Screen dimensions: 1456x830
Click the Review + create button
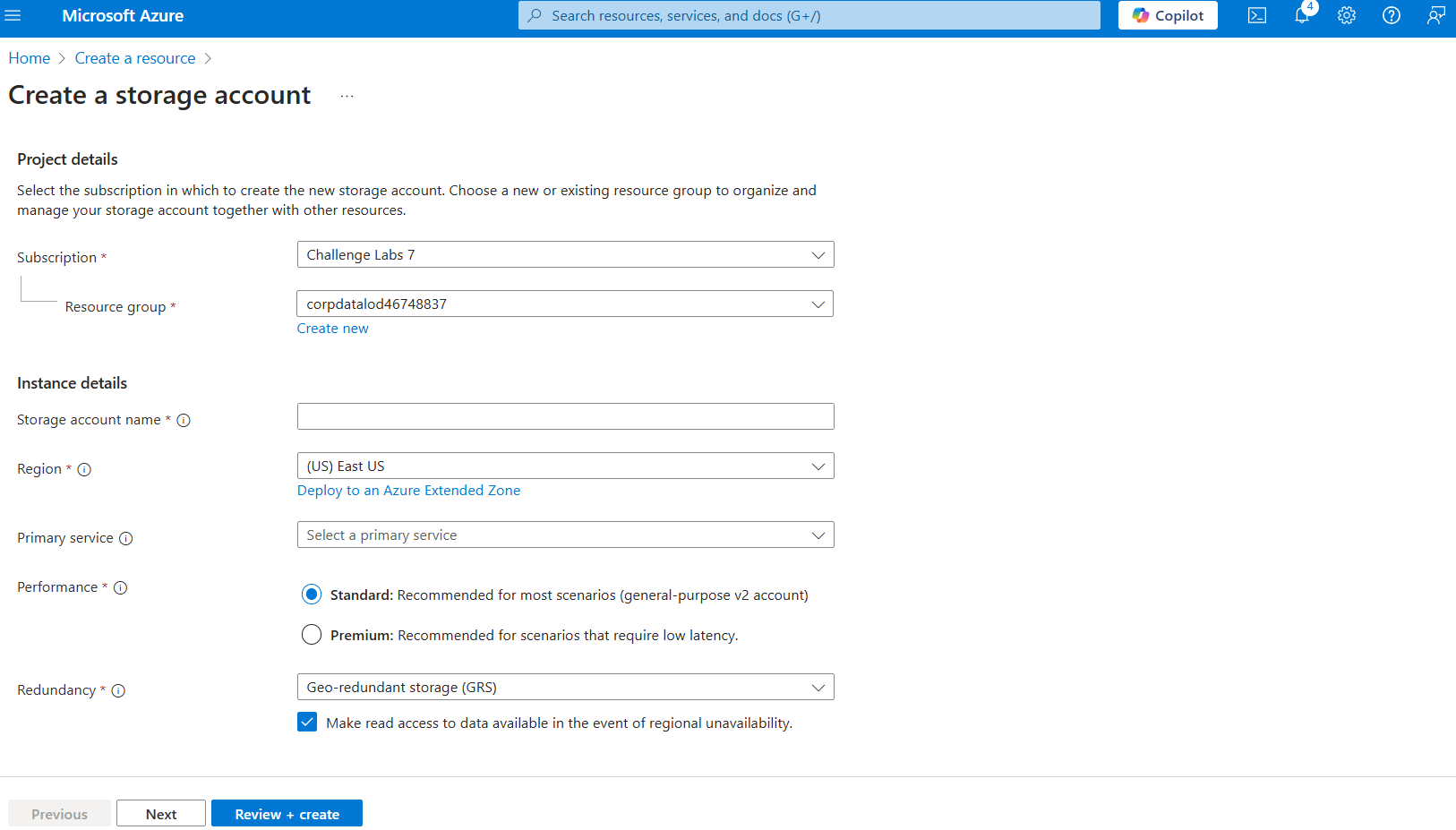(287, 814)
